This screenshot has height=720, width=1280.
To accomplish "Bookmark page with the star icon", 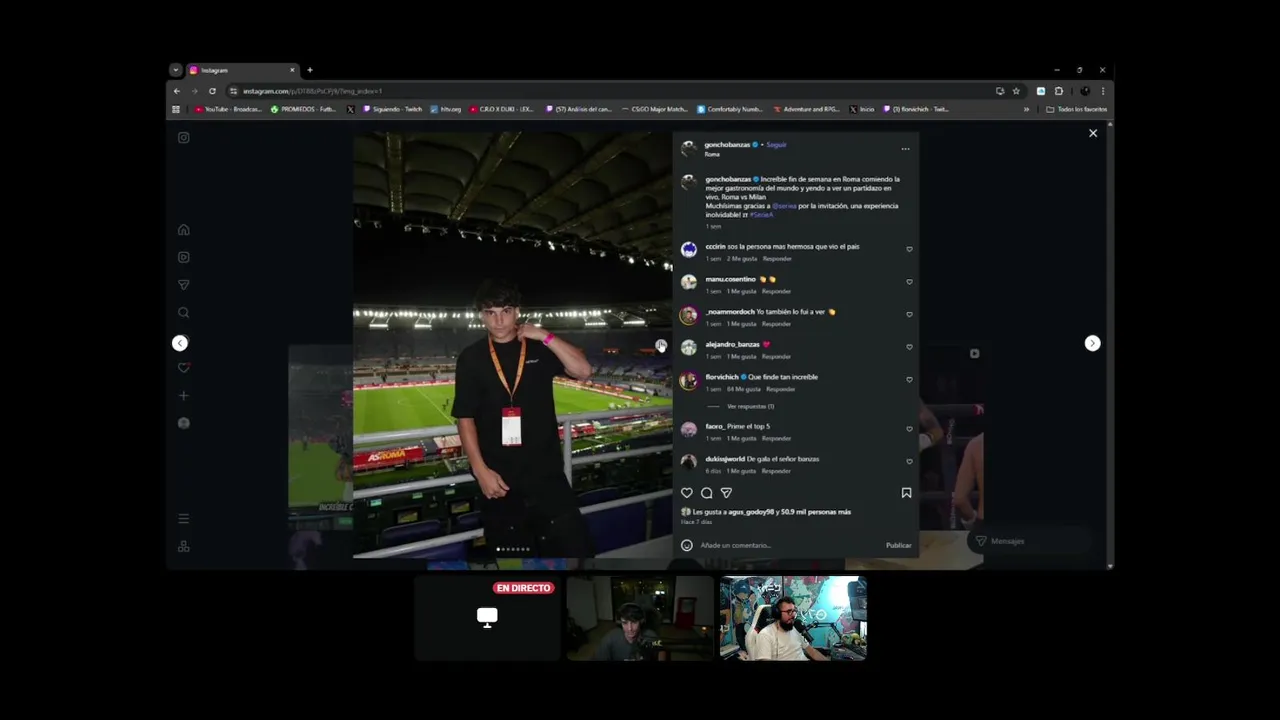I will point(1016,91).
